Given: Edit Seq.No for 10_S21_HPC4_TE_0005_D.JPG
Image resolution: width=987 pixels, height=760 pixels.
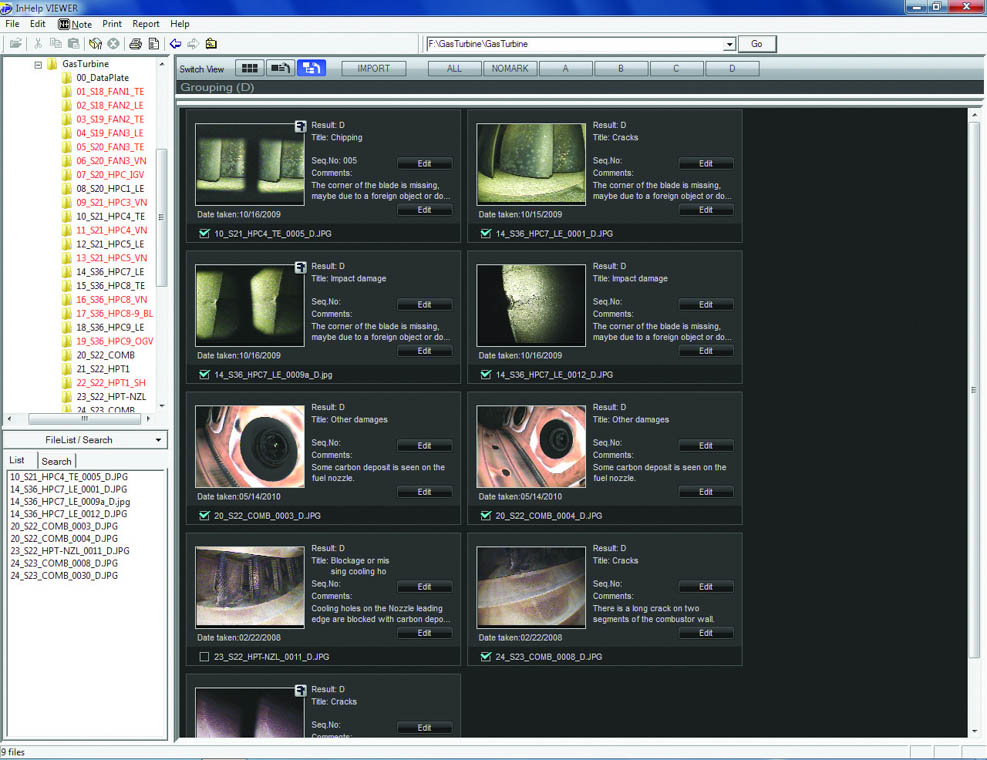Looking at the screenshot, I should coord(424,164).
